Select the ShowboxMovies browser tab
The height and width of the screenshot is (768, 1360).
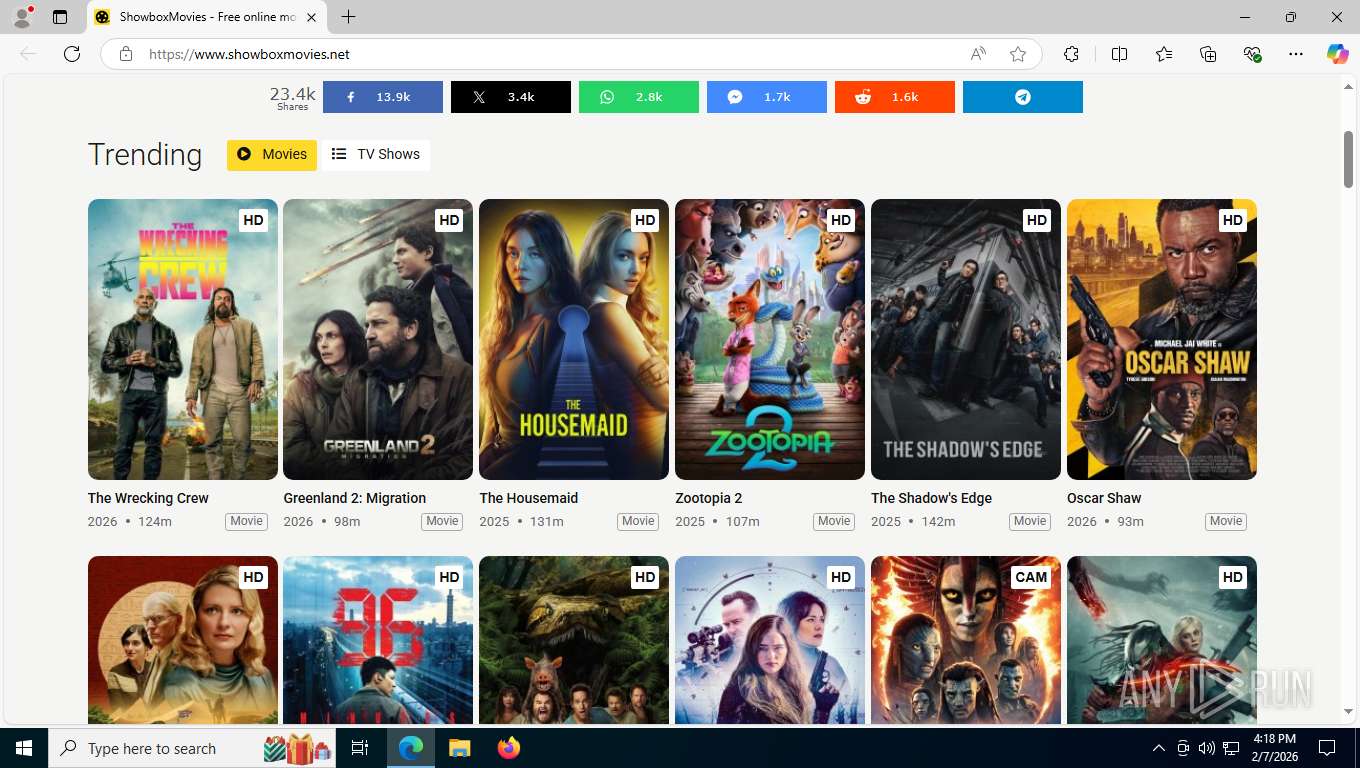point(207,17)
